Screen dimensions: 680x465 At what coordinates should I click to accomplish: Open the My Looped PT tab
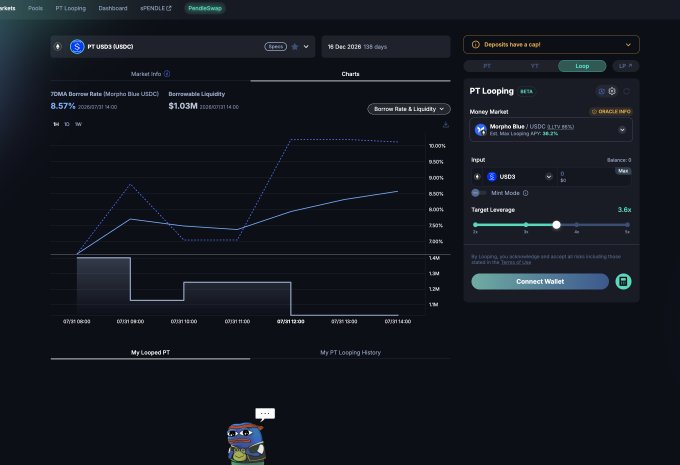pos(150,352)
